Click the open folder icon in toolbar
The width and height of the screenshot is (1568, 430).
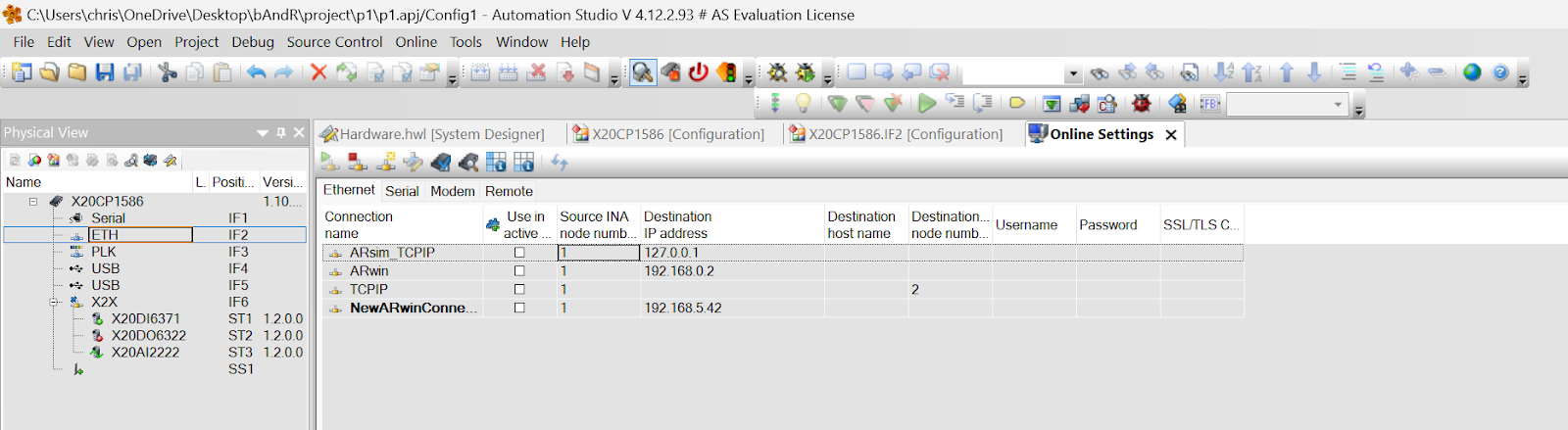point(49,72)
